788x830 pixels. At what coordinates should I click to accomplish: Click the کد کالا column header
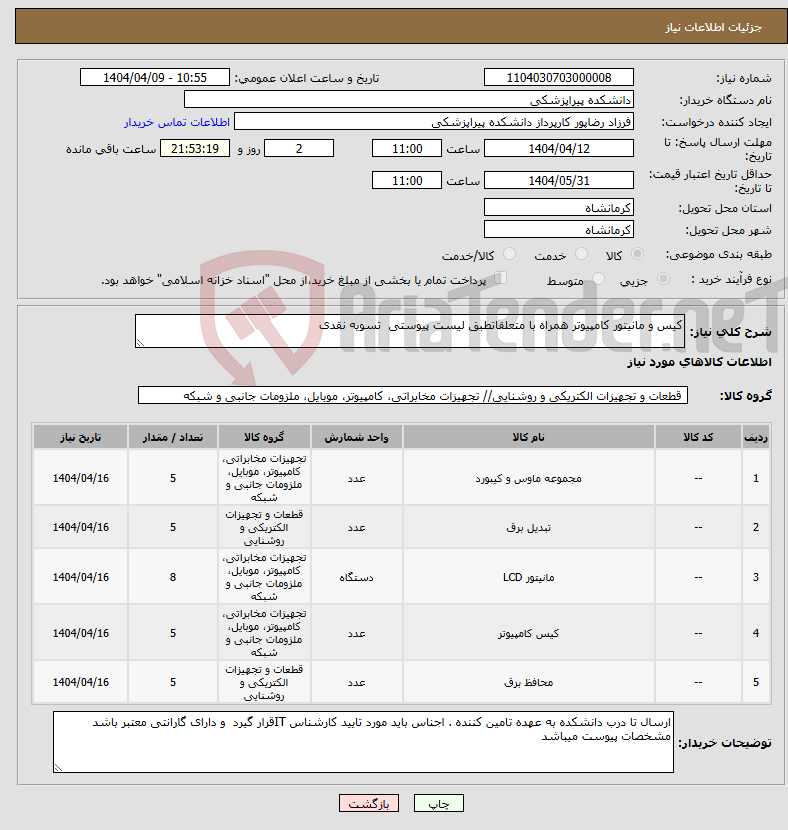[x=698, y=437]
